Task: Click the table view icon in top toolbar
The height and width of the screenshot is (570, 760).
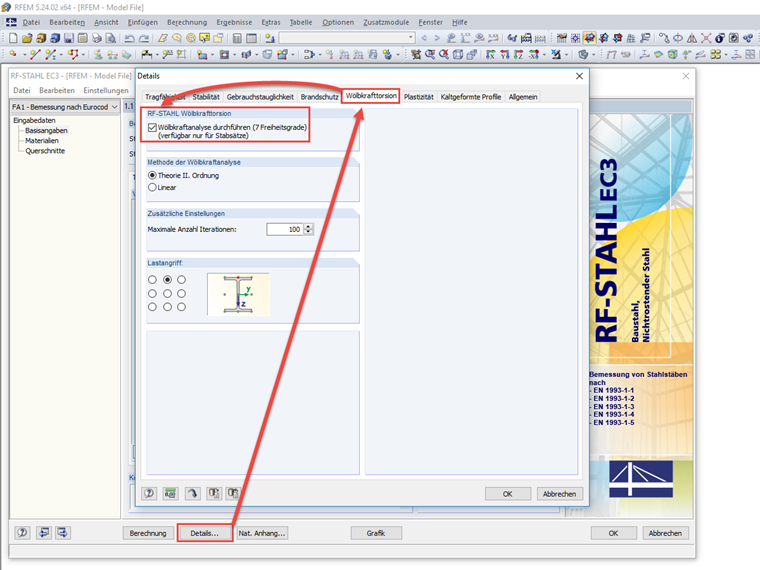Action: [251, 38]
